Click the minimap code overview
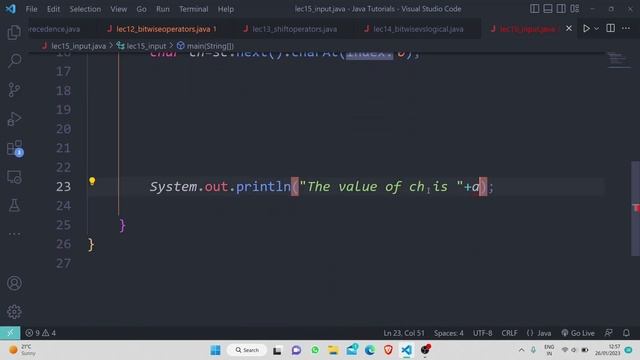The height and width of the screenshot is (360, 640). coord(618,60)
